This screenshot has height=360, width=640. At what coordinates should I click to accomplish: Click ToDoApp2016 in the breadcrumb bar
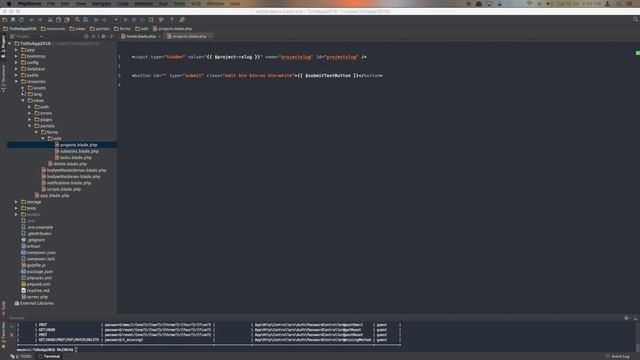pyautogui.click(x=20, y=29)
